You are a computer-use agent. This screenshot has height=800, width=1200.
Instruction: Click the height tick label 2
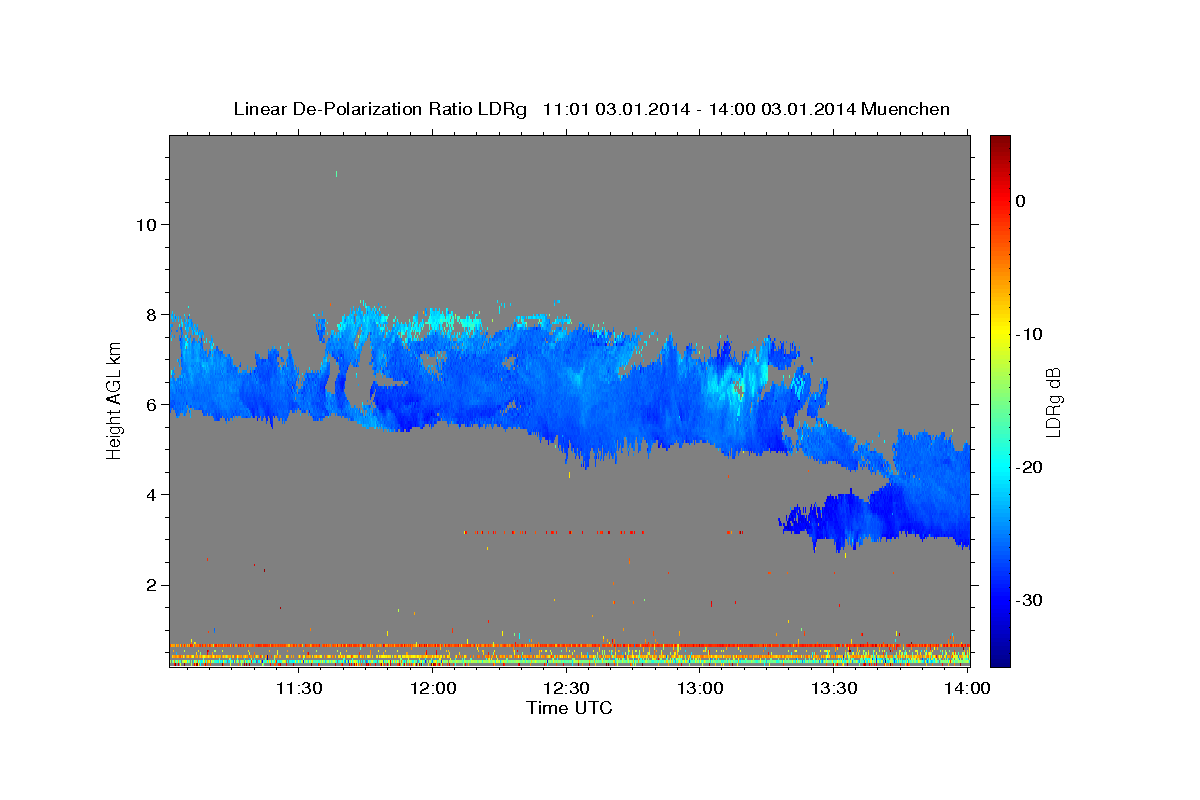(x=152, y=584)
